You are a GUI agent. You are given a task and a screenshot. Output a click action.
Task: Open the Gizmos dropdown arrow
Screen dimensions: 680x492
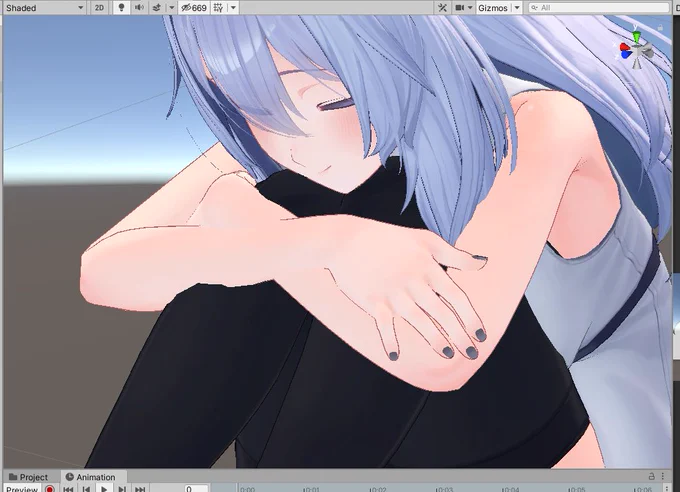tap(517, 8)
